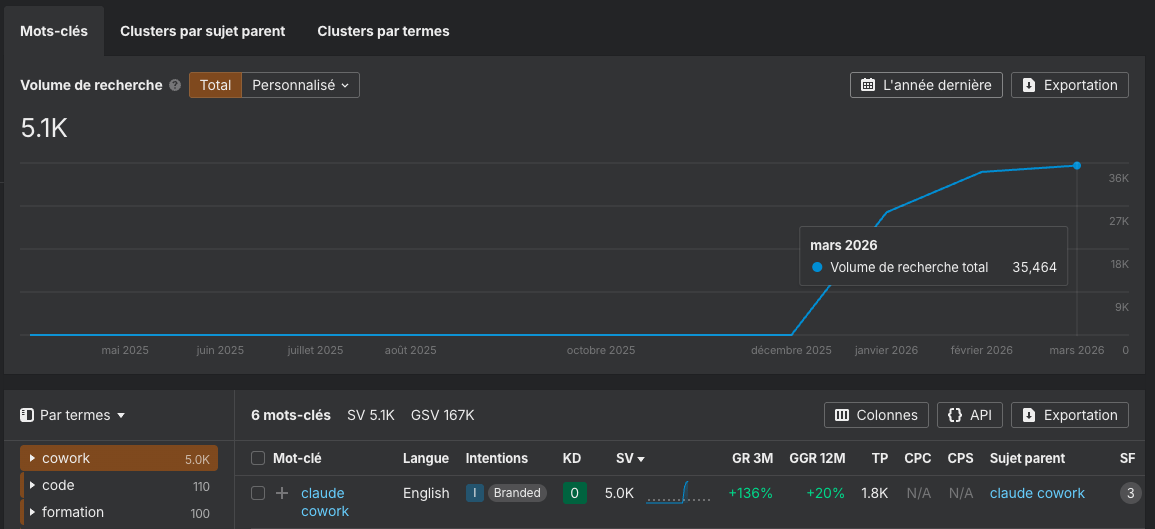
Task: Click the green KD 0 badge
Action: (575, 493)
